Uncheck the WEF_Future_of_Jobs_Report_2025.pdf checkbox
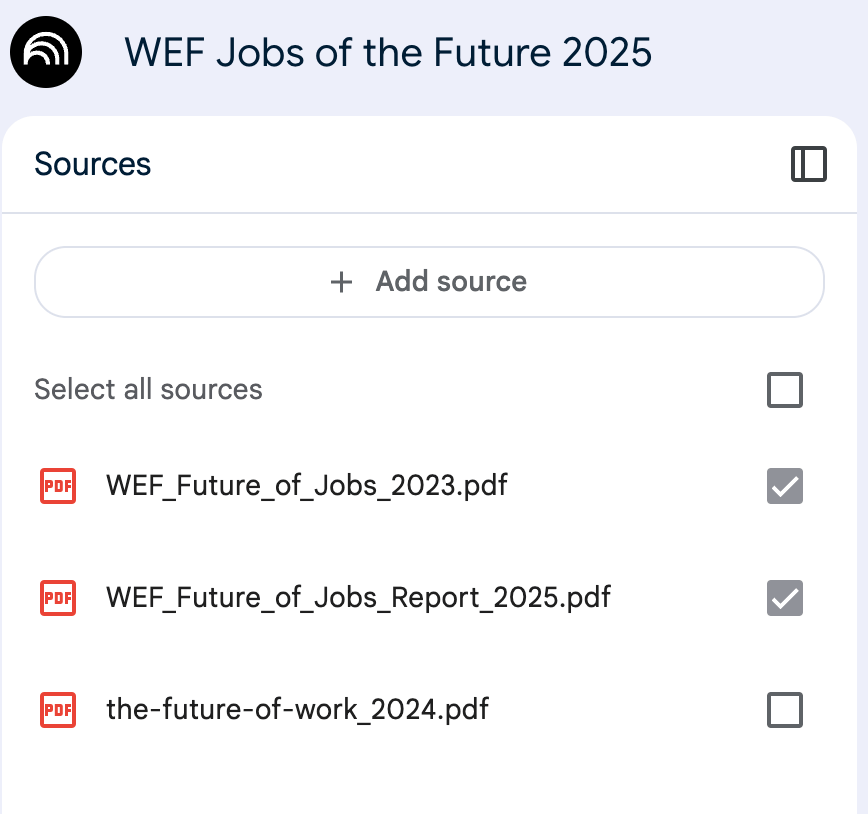 tap(784, 598)
